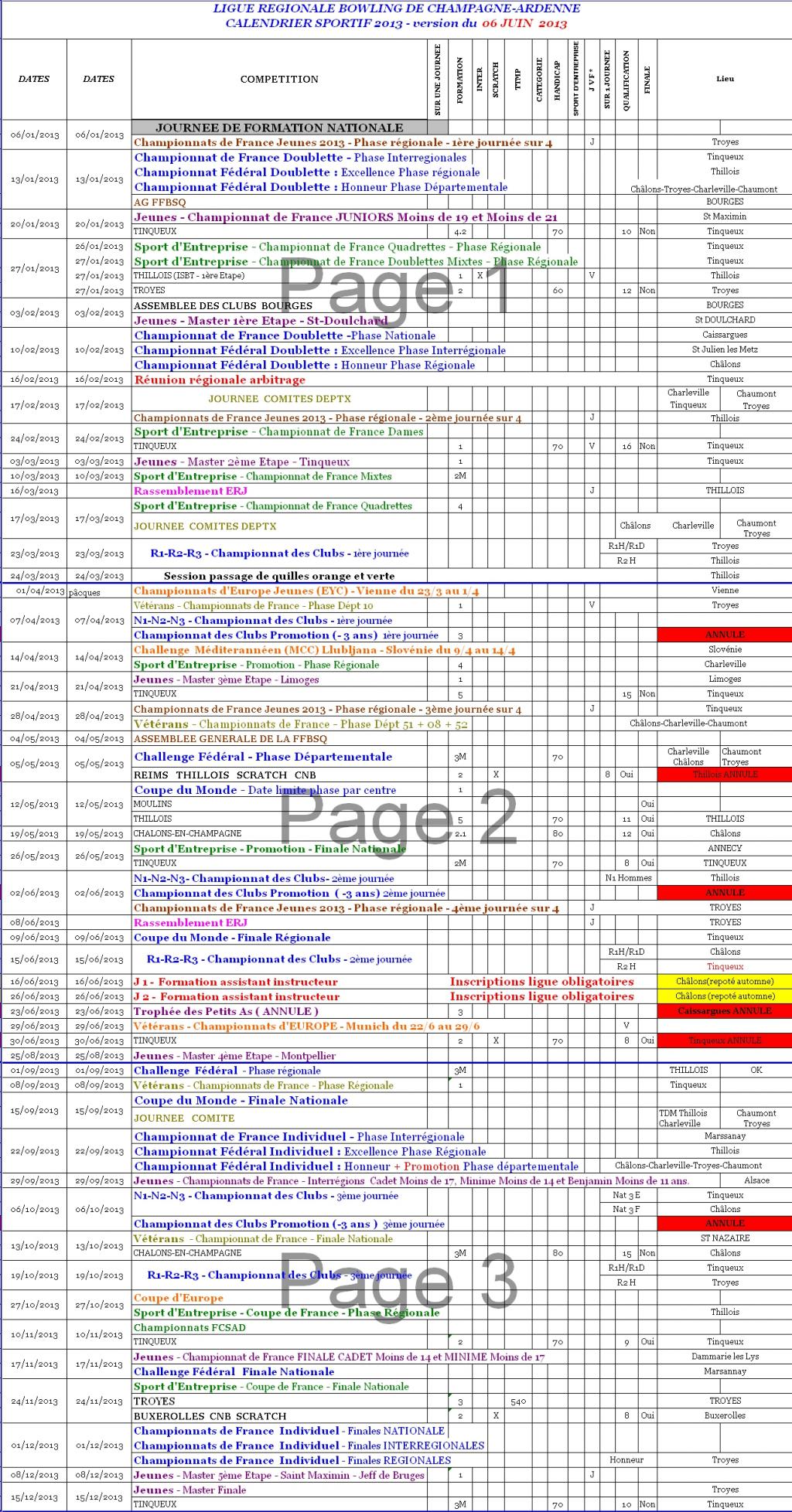The height and width of the screenshot is (1512, 792).
Task: Click the '08/06/2013' date cell
Action: (x=34, y=922)
